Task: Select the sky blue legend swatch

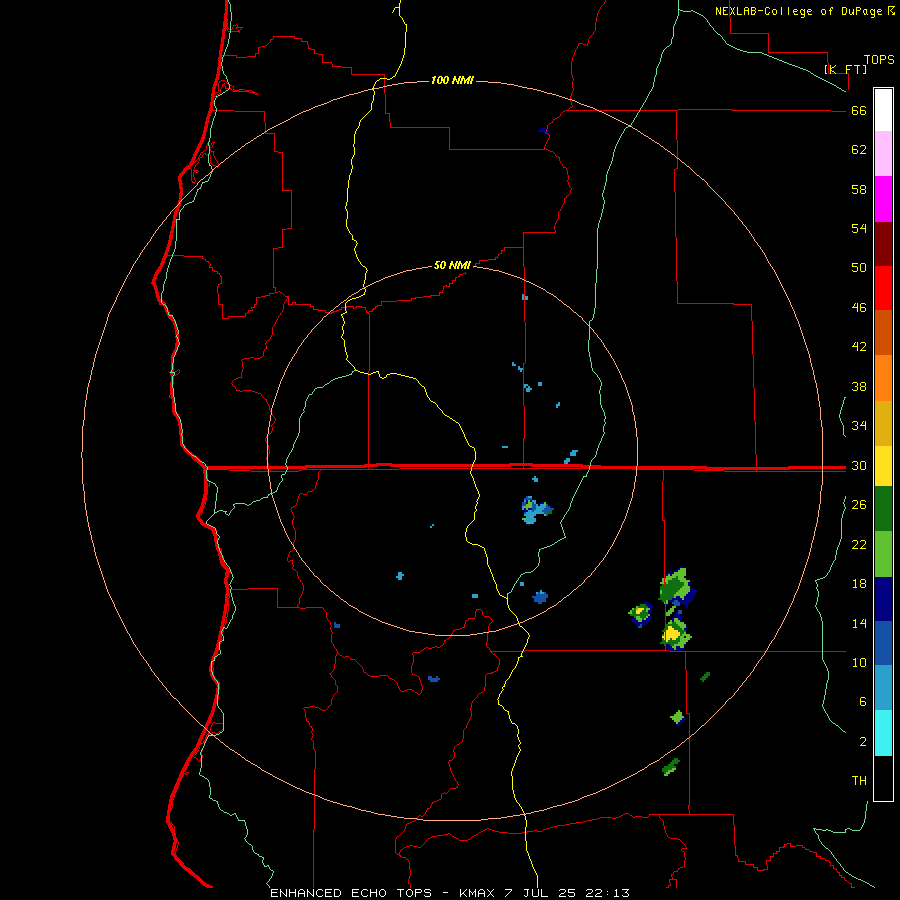Action: (x=883, y=688)
